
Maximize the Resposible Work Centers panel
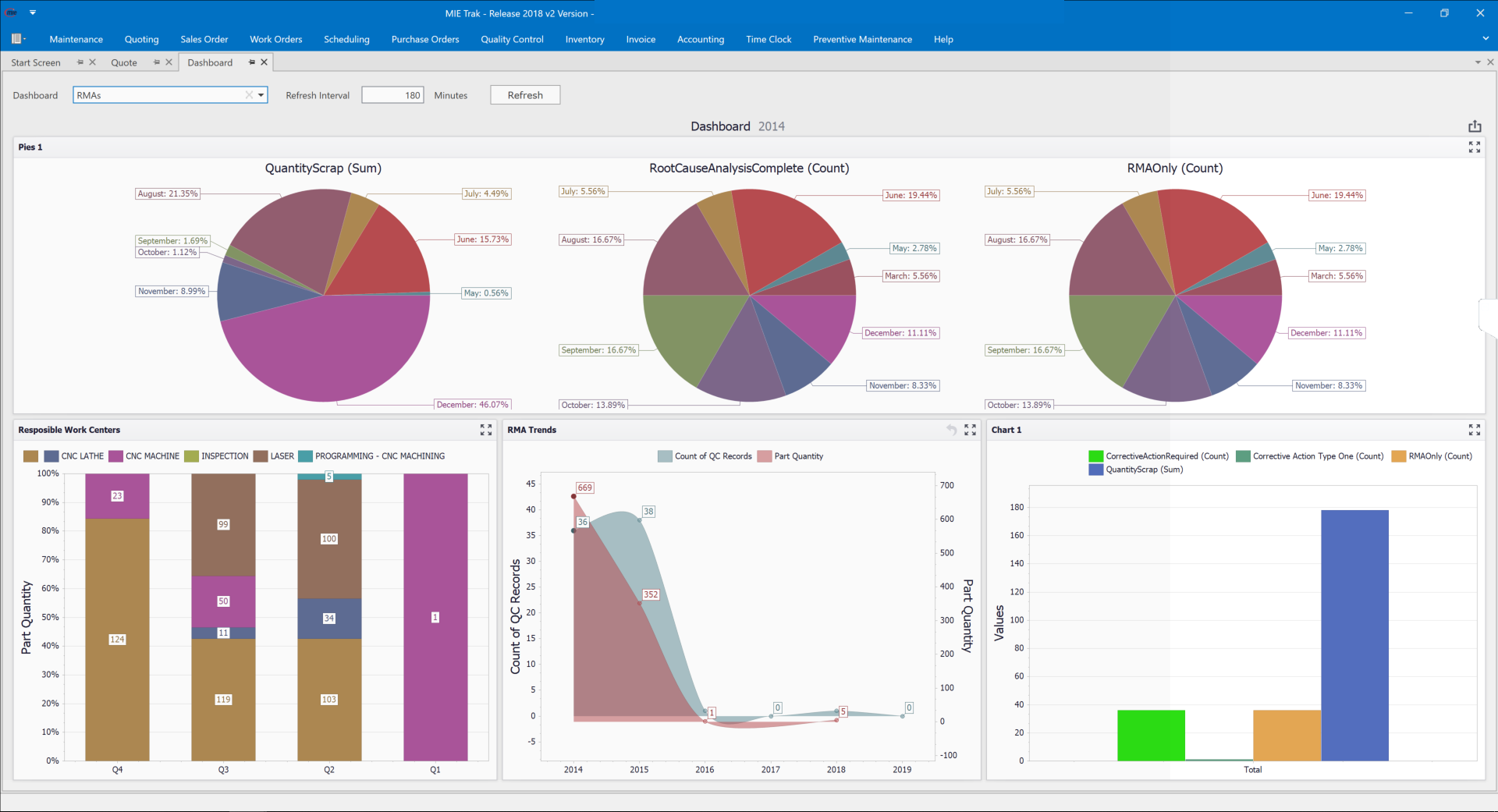coord(486,430)
